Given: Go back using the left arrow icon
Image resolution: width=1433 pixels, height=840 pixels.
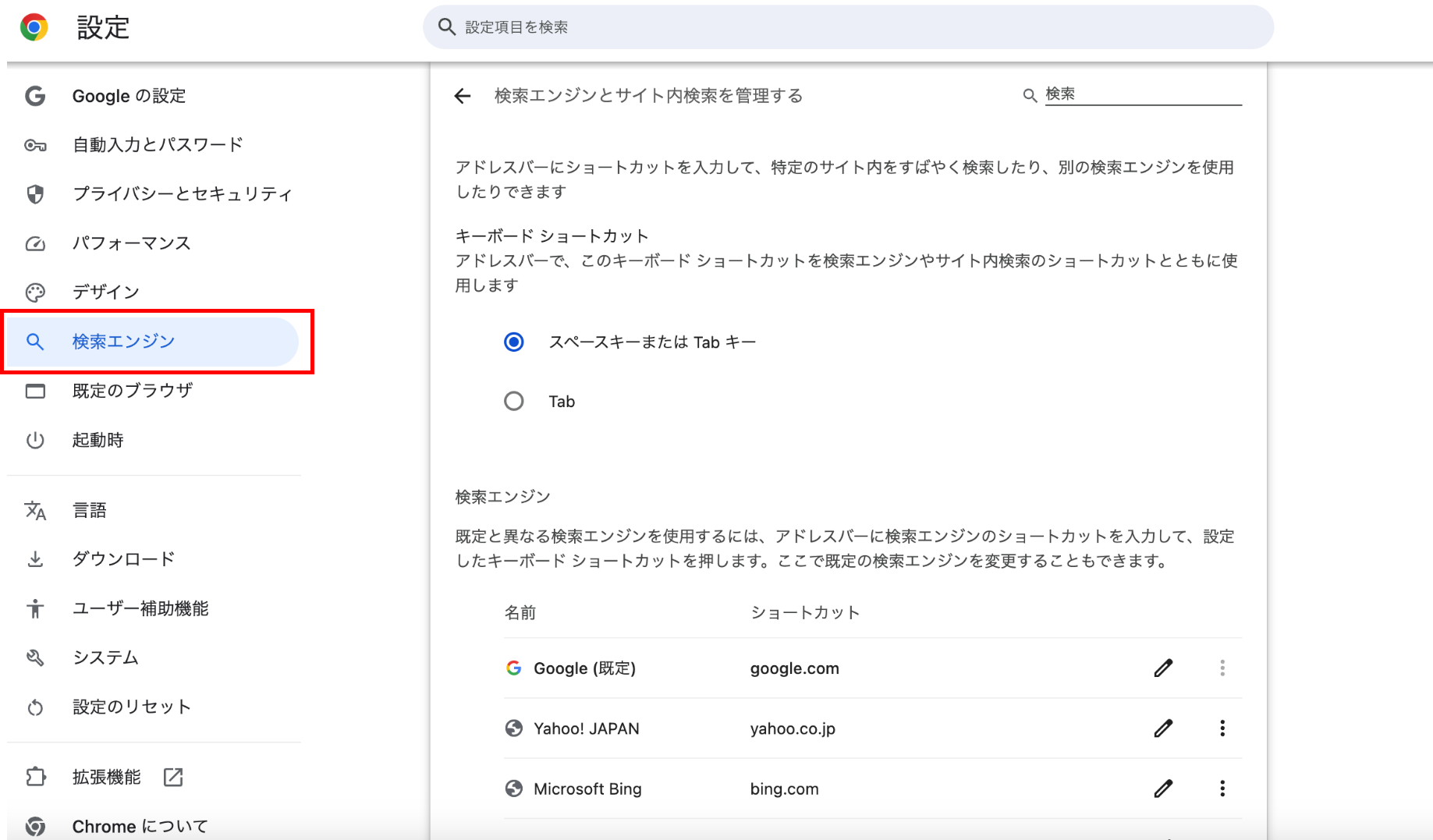Looking at the screenshot, I should [463, 96].
